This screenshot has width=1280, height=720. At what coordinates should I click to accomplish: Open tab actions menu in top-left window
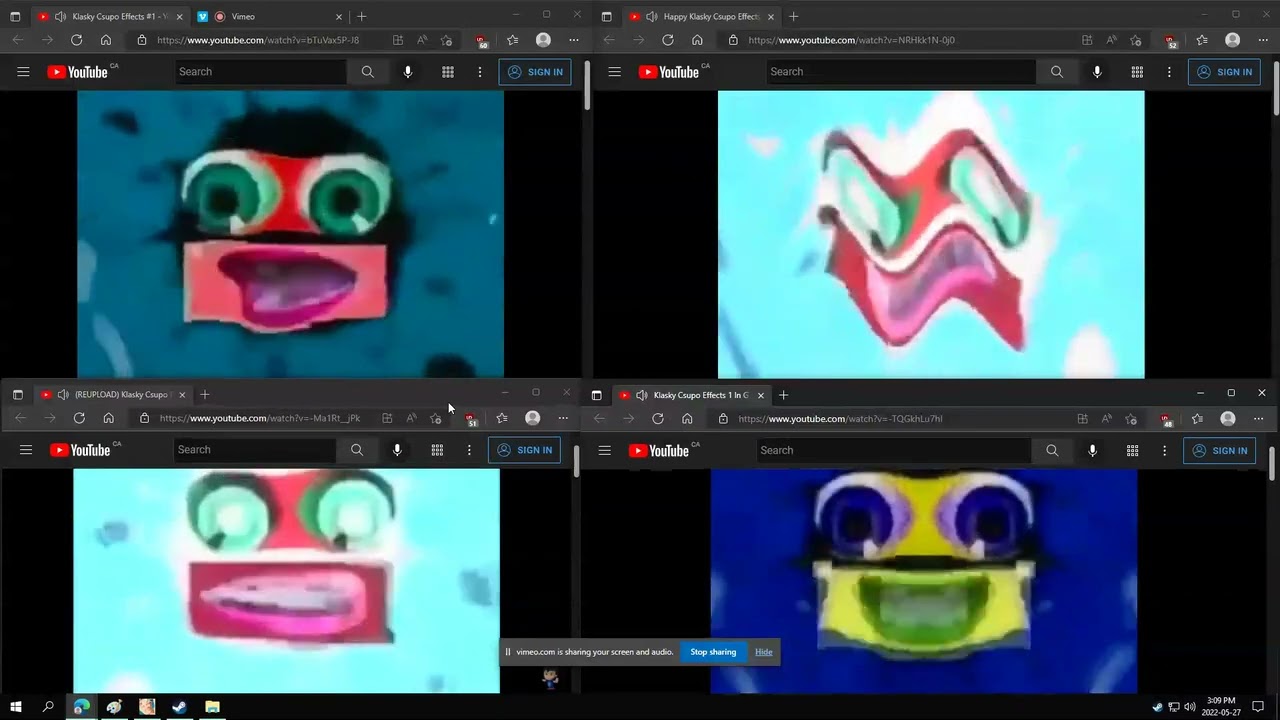pos(15,16)
